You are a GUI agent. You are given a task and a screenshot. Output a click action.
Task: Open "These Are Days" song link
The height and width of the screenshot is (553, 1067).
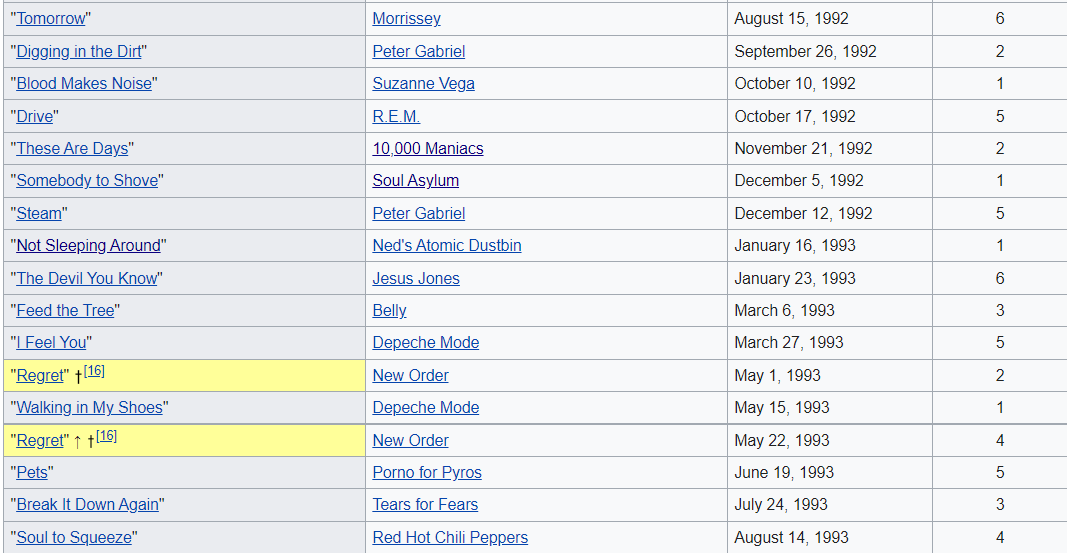pos(72,148)
